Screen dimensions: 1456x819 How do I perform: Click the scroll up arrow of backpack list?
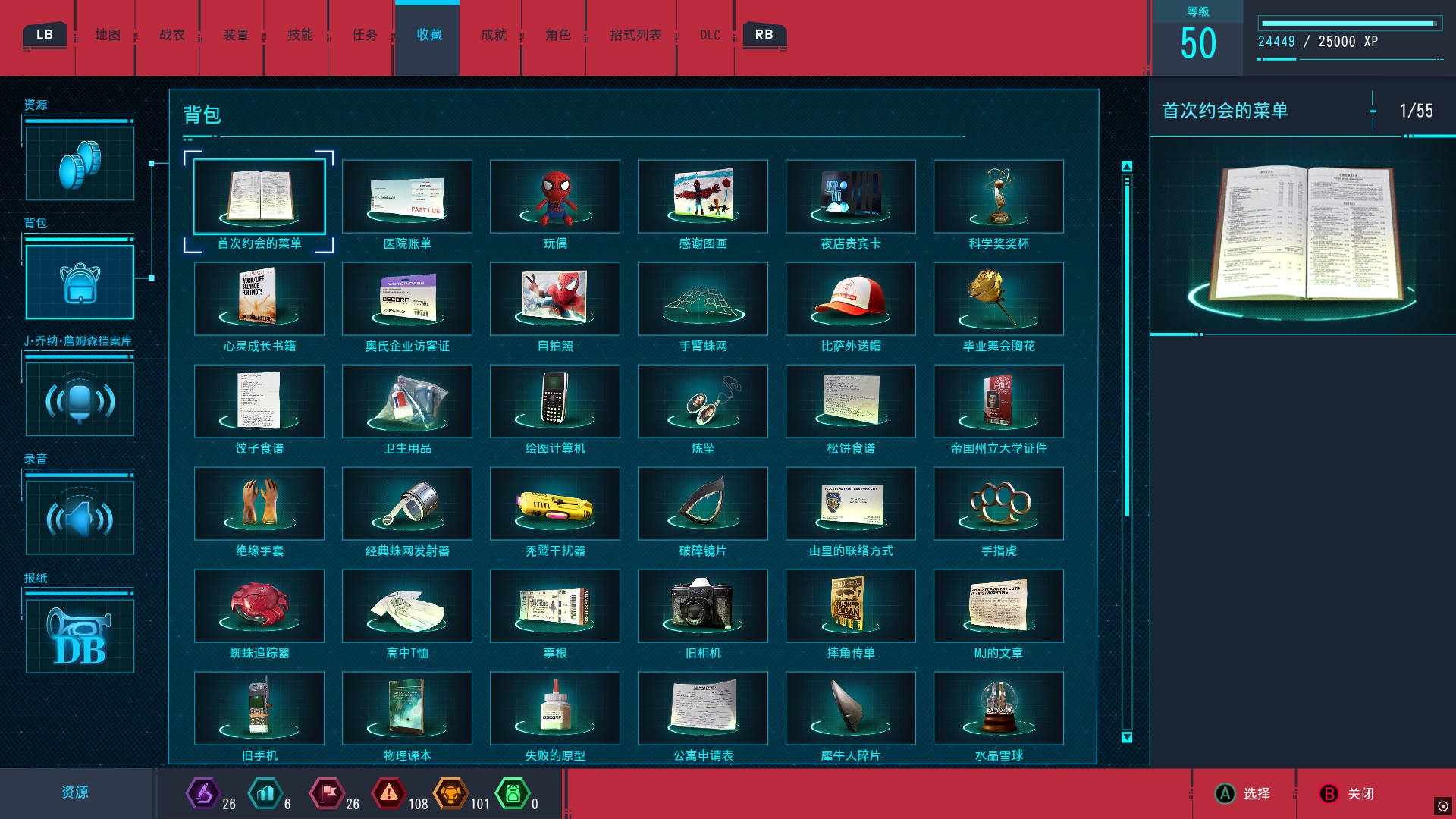pyautogui.click(x=1127, y=166)
